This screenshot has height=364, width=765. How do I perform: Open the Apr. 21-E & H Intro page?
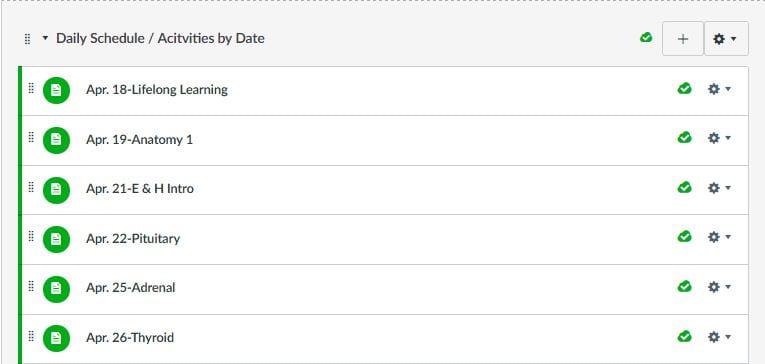click(140, 189)
